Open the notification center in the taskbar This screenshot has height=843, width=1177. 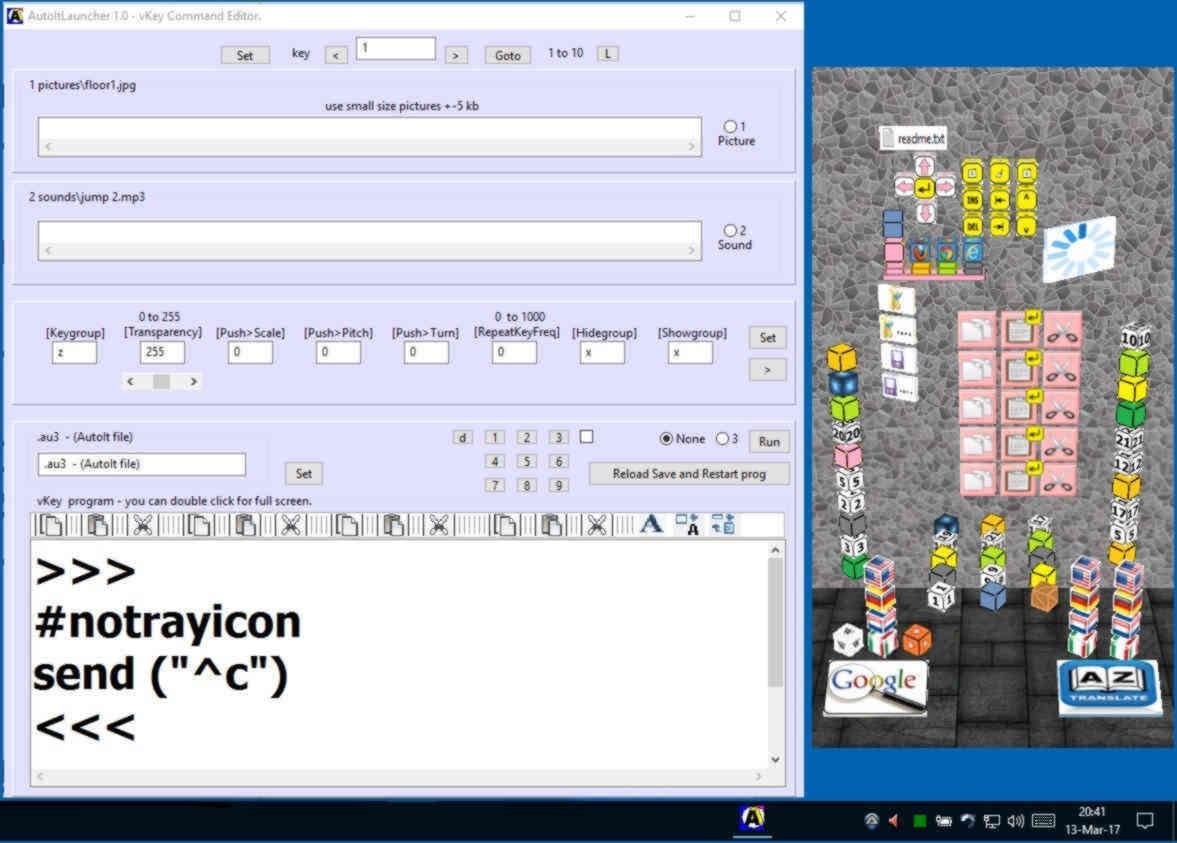pyautogui.click(x=1145, y=820)
